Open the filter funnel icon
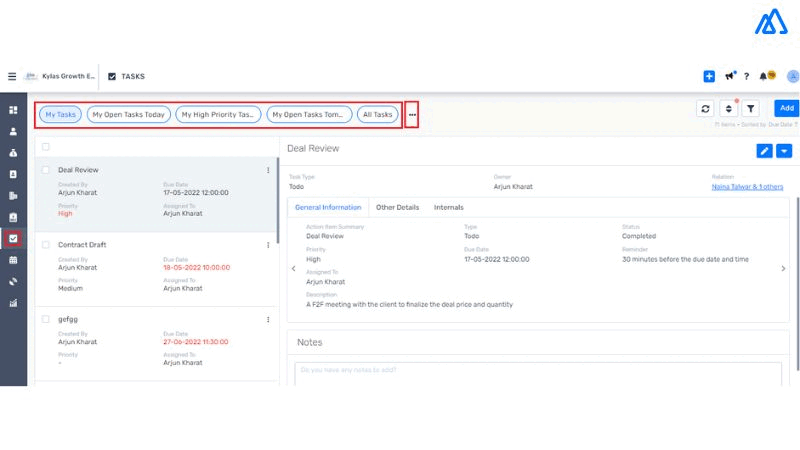Screen dimensions: 800x450 point(750,108)
